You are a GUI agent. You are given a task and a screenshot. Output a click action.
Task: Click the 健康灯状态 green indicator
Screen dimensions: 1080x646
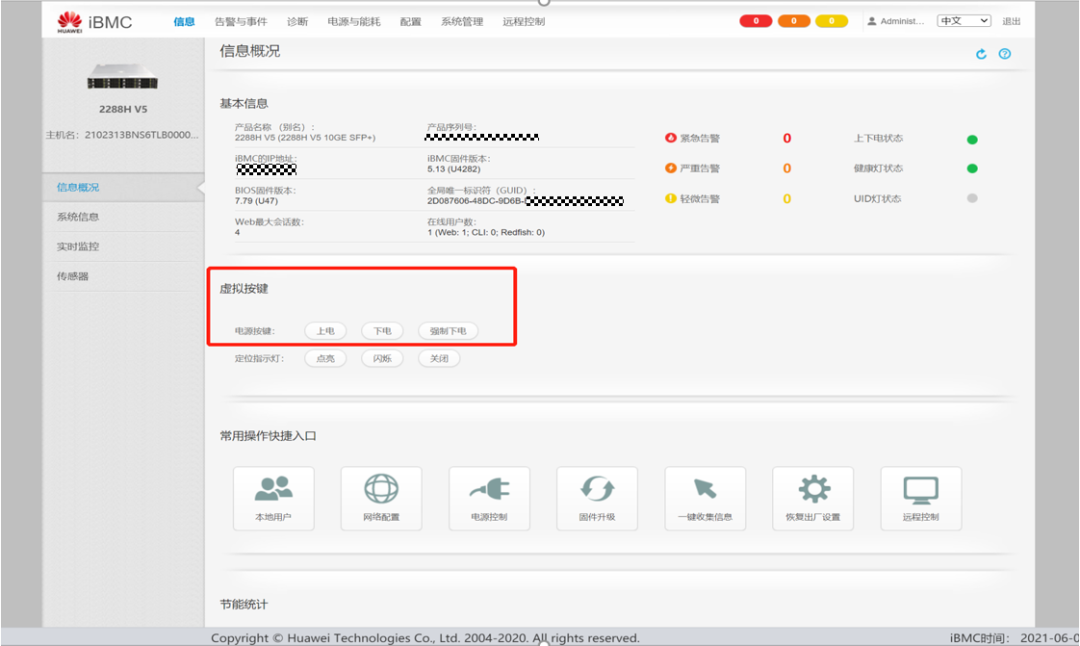click(972, 168)
